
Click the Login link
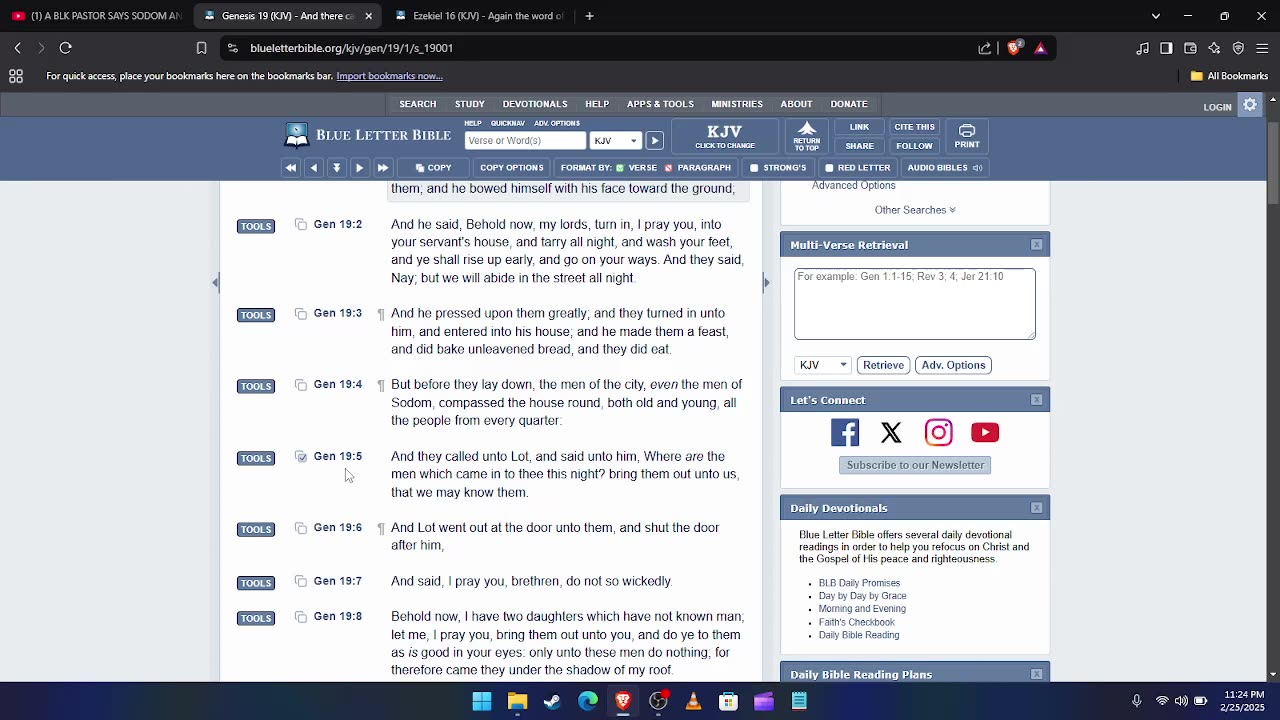click(x=1217, y=107)
